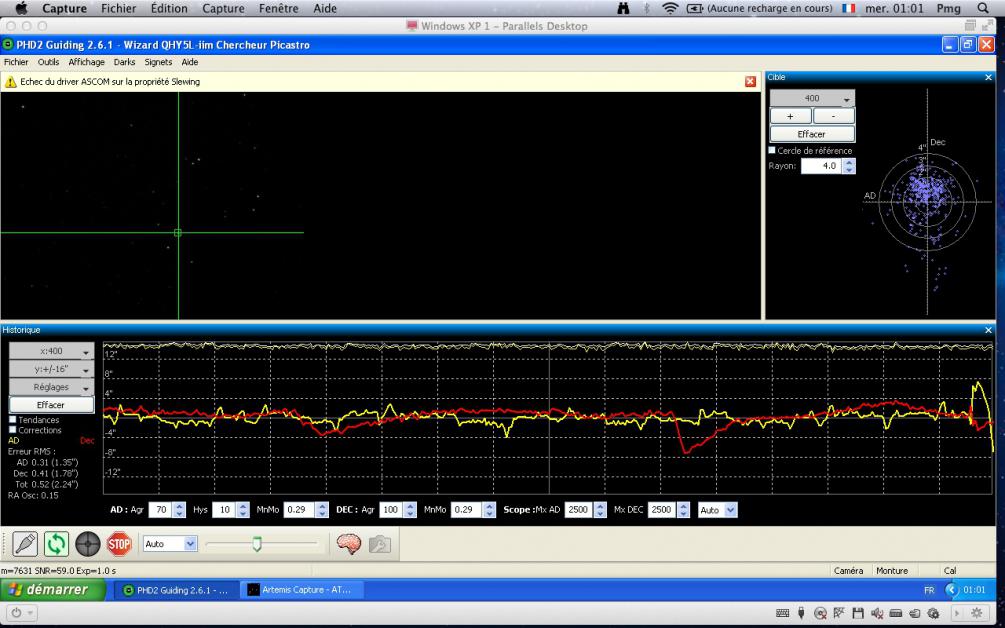The width and height of the screenshot is (1005, 628).
Task: Click the AD Agr value stepper arrows
Action: [x=179, y=509]
